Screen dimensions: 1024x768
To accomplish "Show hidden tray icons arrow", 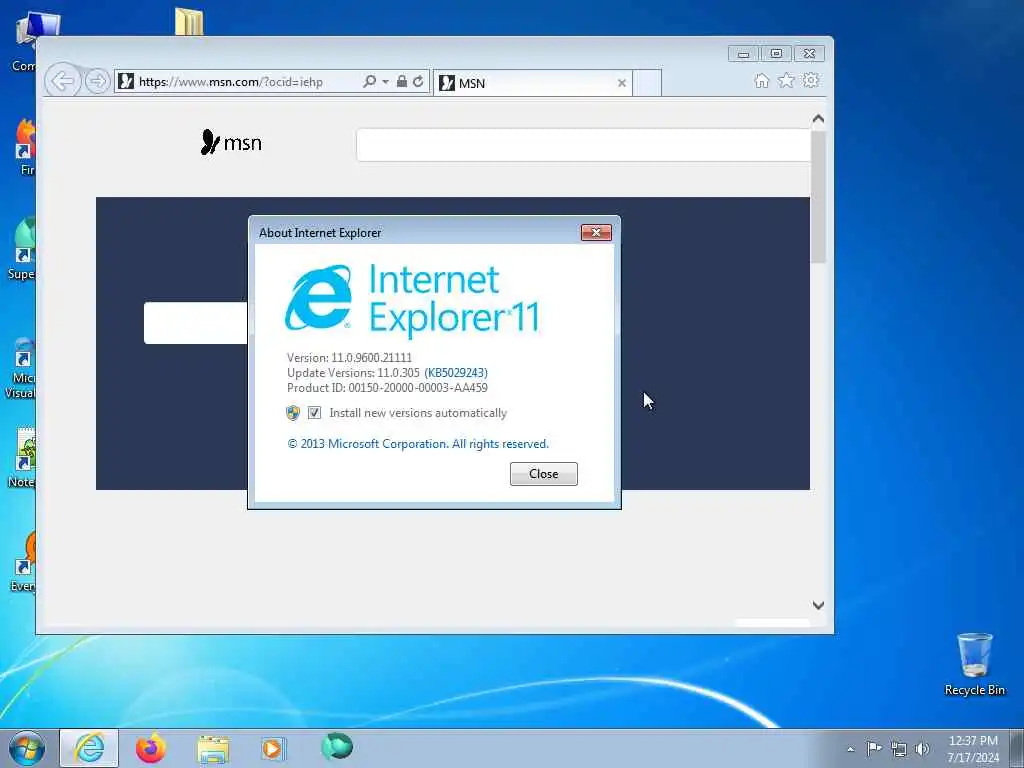I will click(850, 749).
